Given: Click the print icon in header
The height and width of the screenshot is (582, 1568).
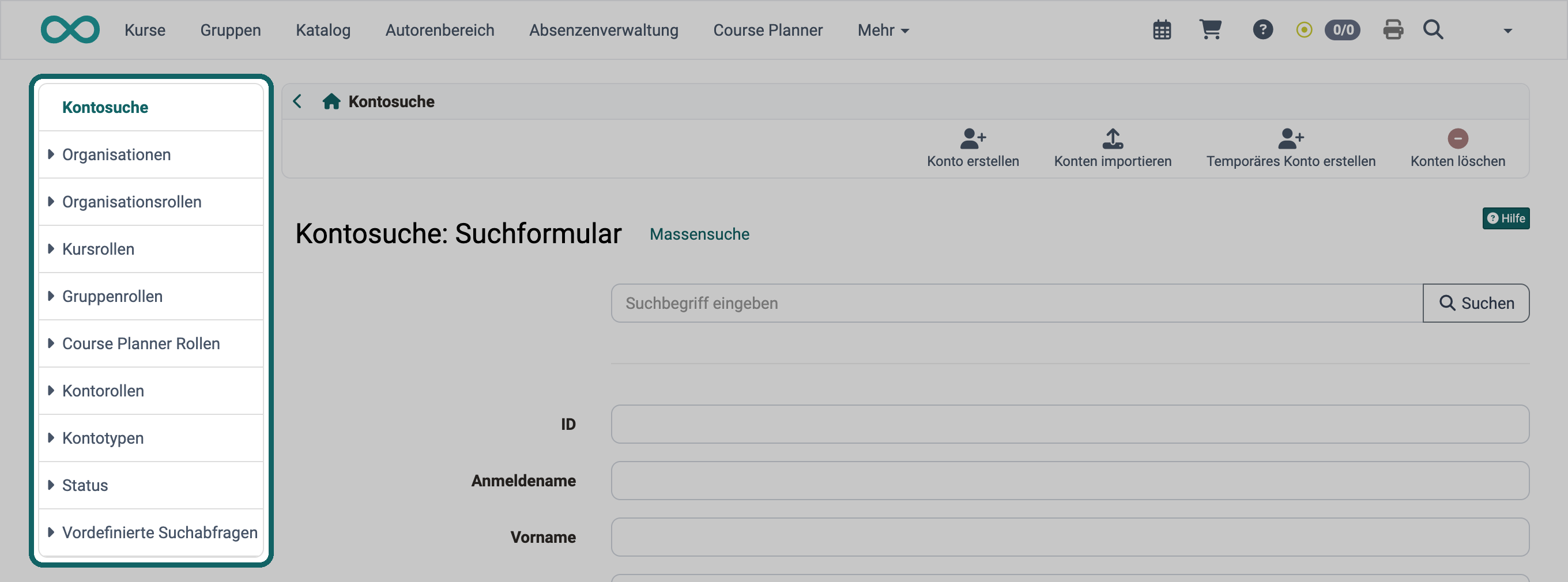Looking at the screenshot, I should pos(1393,29).
